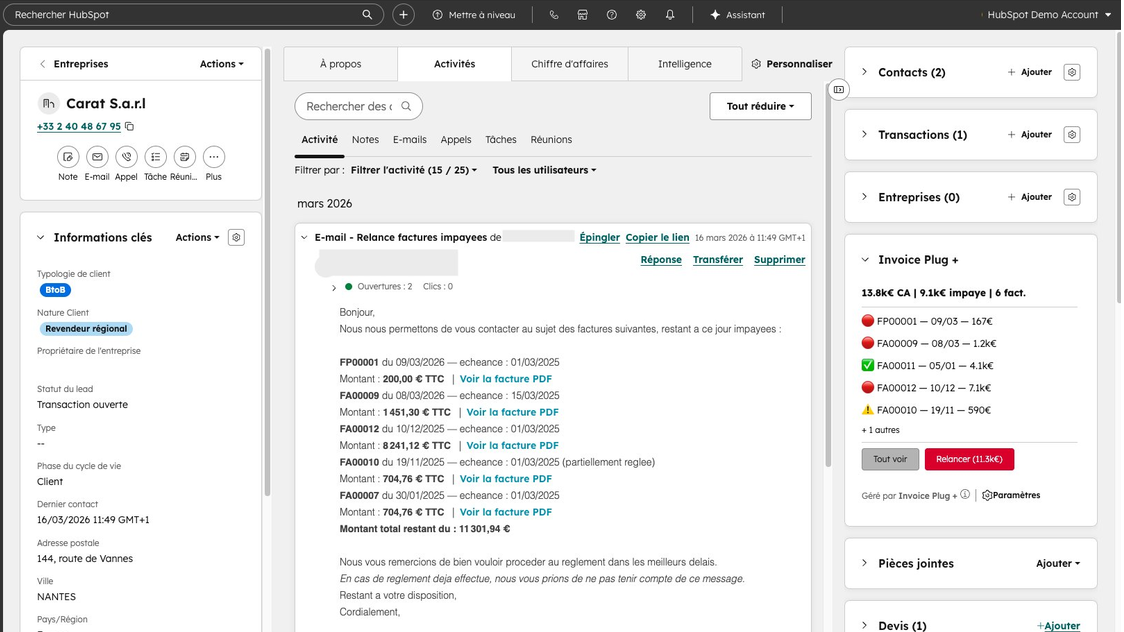Open the HubSpot Demo Account menu
1124x632 pixels.
pyautogui.click(x=1049, y=14)
